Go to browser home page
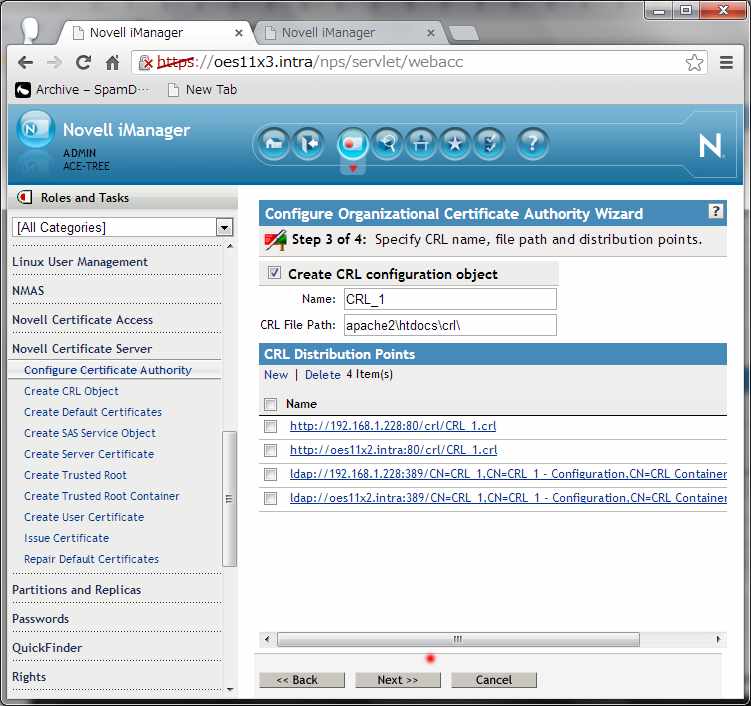Screen dimensions: 751x706 (113, 62)
